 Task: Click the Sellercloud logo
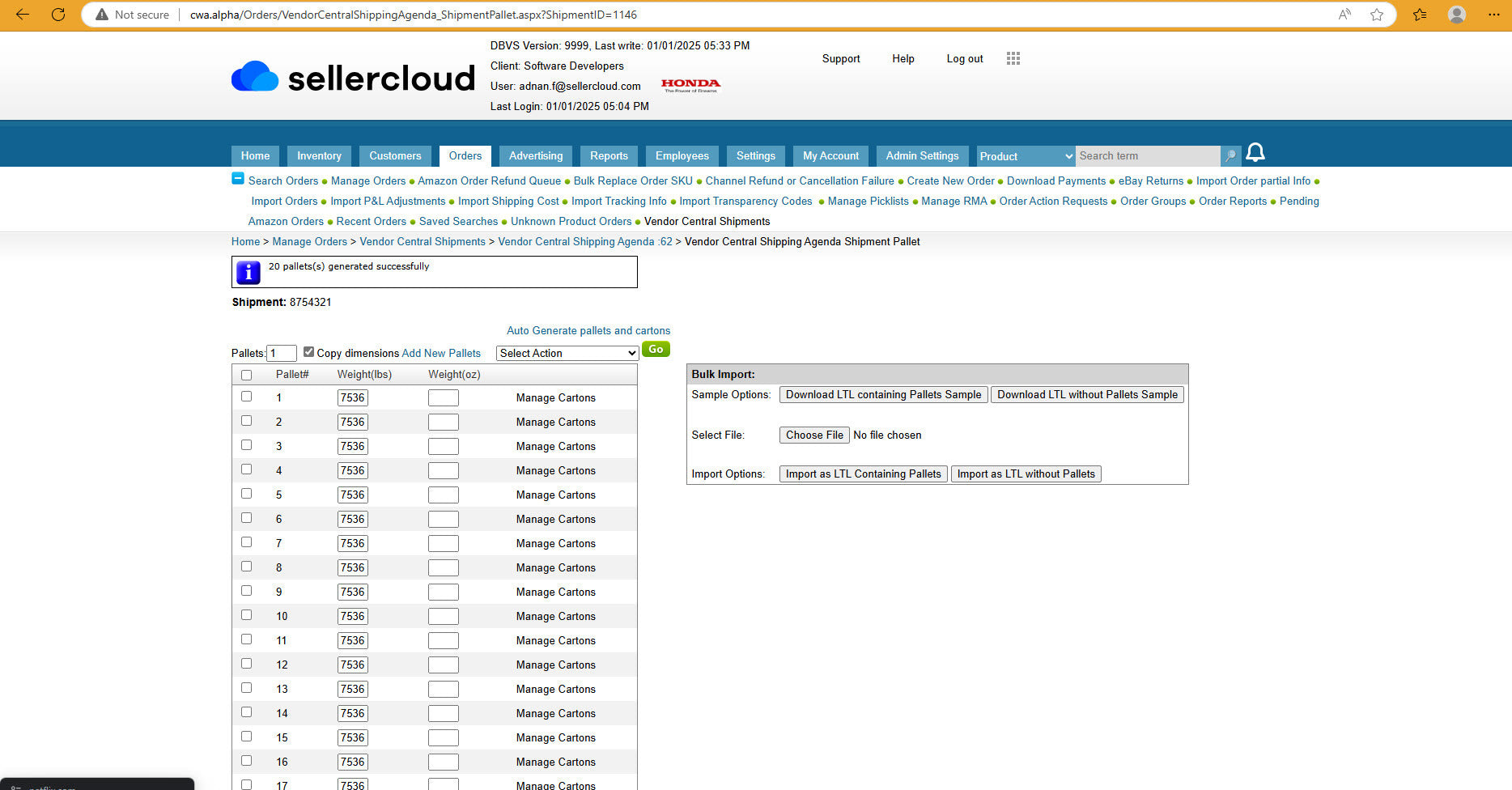353,78
